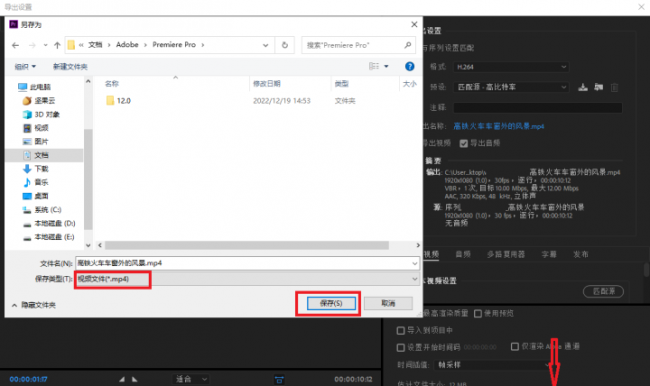Open the 音乐 folder in sidebar

pos(36,182)
